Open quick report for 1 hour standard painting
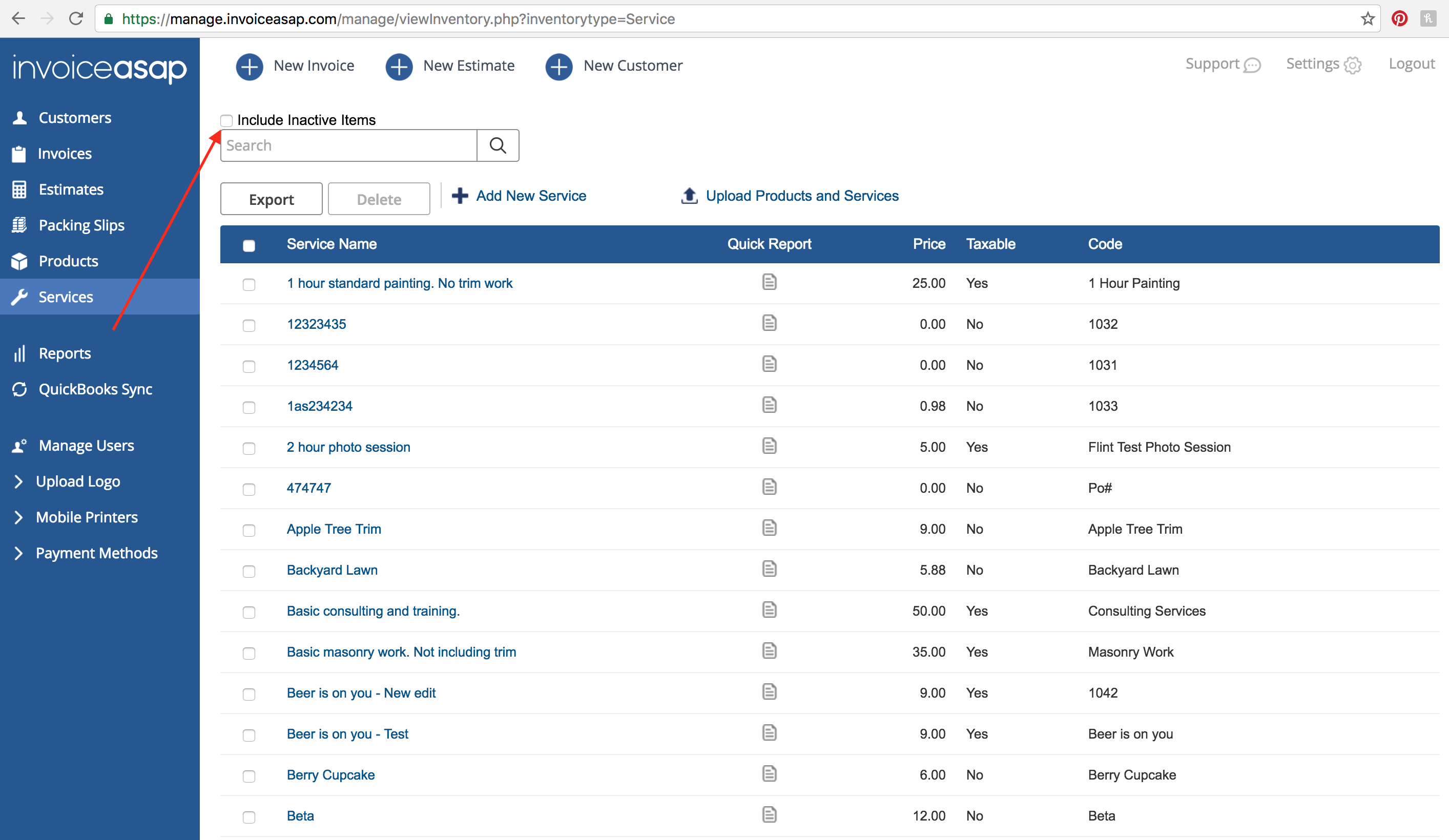 coord(770,282)
